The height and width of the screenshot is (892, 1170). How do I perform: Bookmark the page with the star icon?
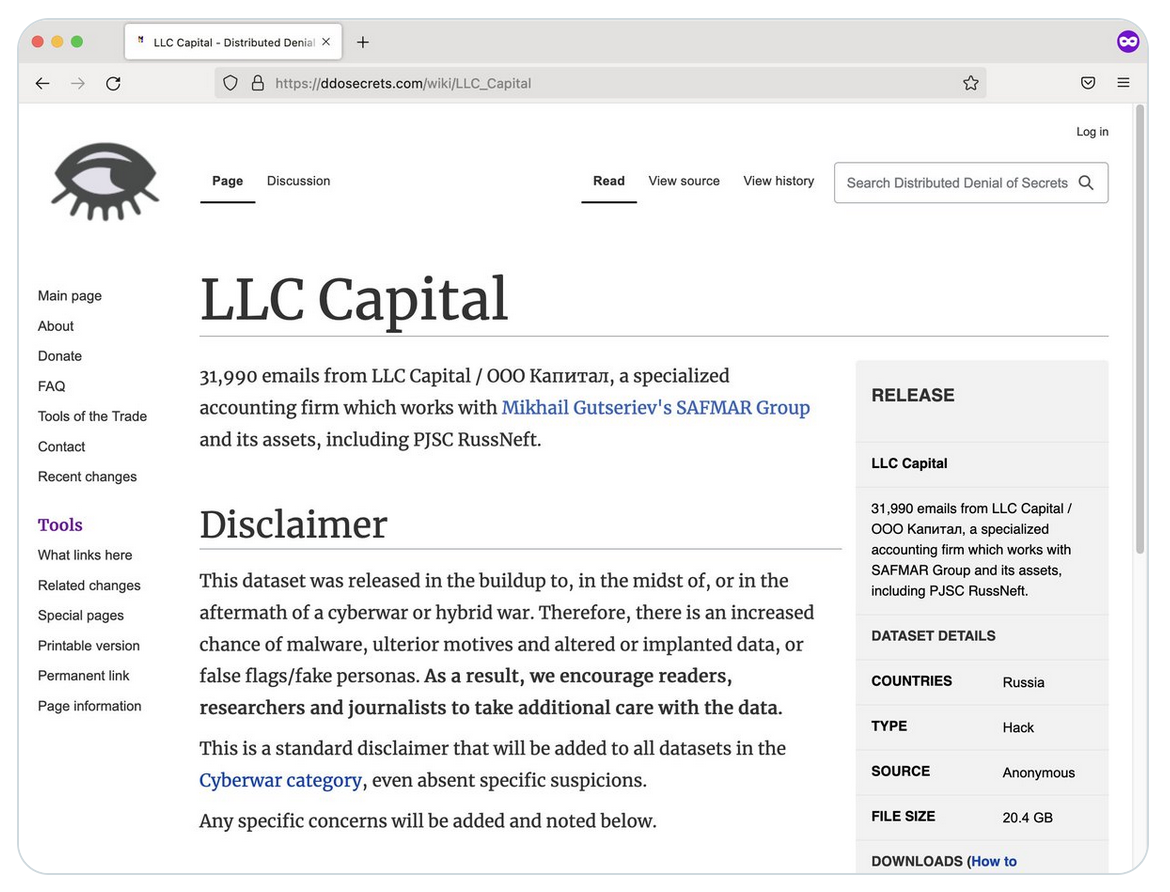coord(970,84)
